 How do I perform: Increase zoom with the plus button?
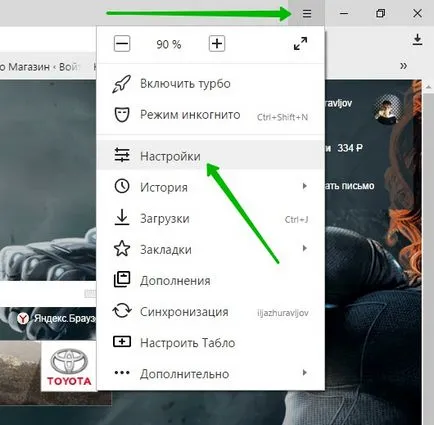(x=217, y=44)
